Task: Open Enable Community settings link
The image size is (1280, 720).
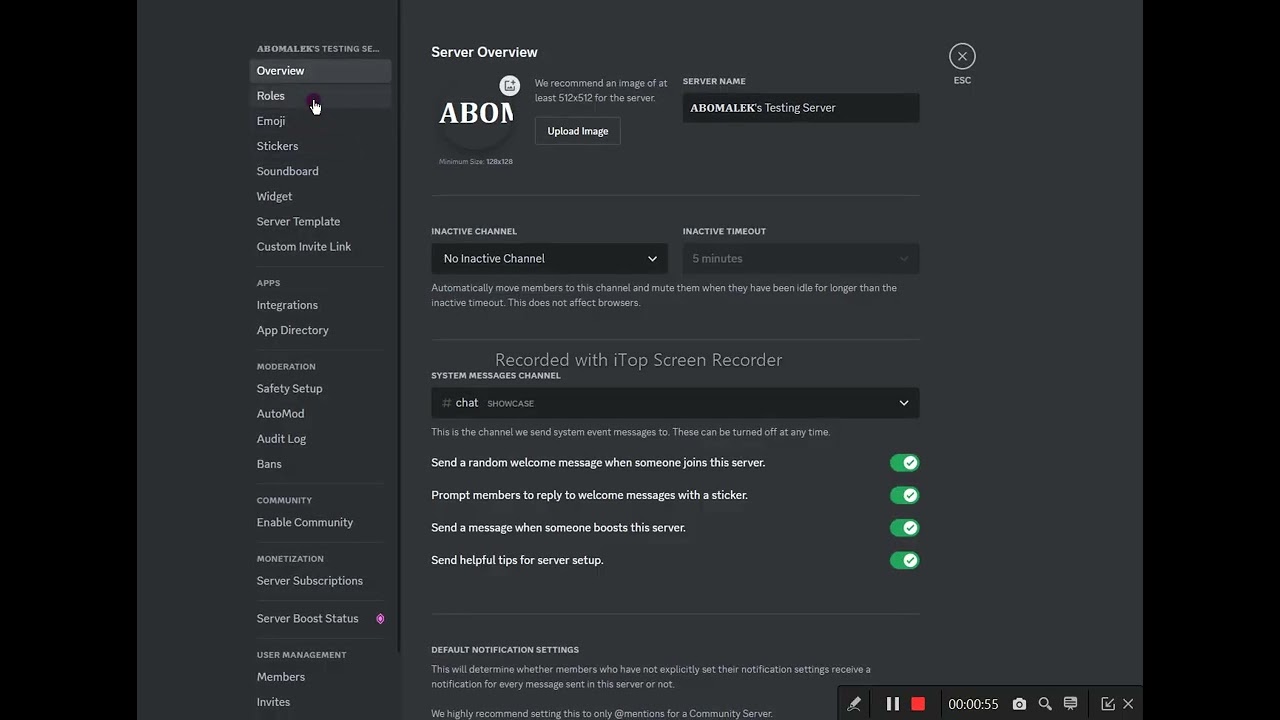Action: [x=304, y=522]
